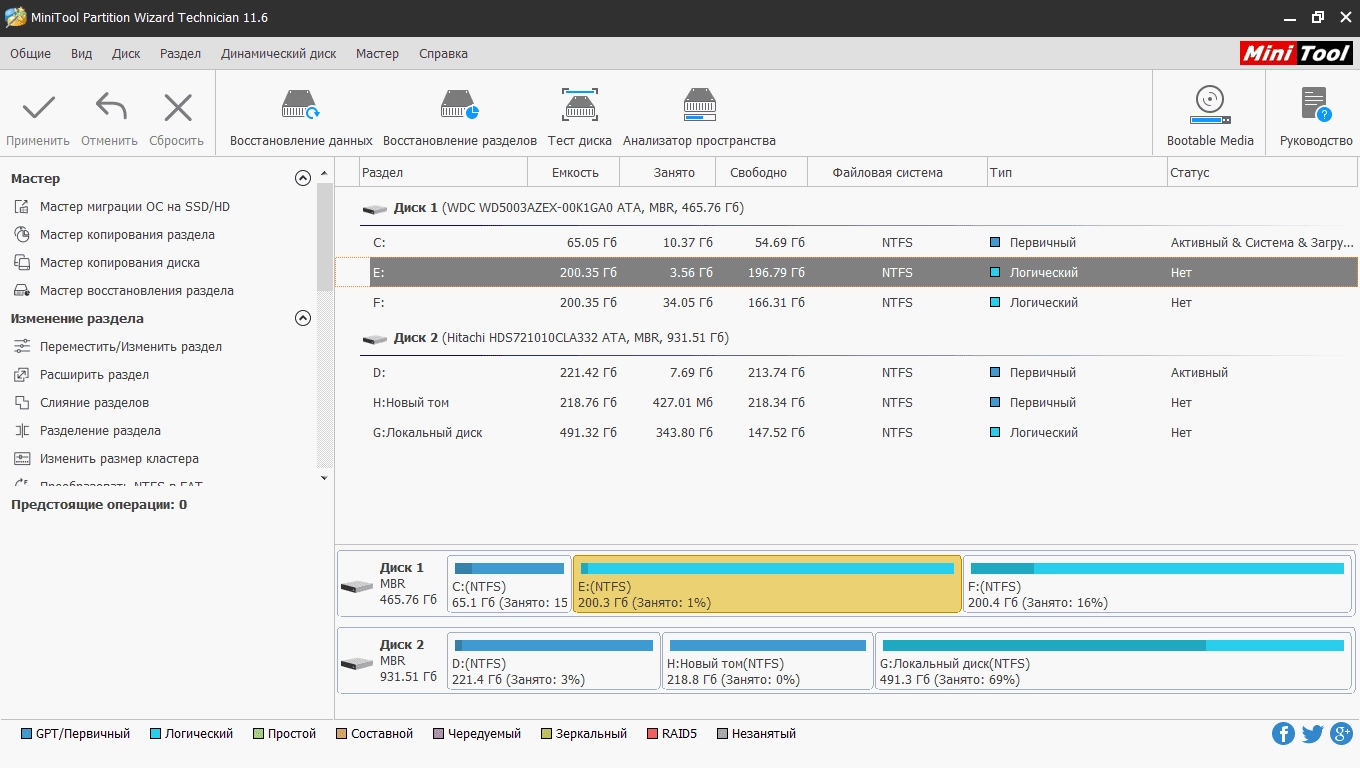1360x768 pixels.
Task: Open the Руководство manual icon
Action: tap(1316, 105)
